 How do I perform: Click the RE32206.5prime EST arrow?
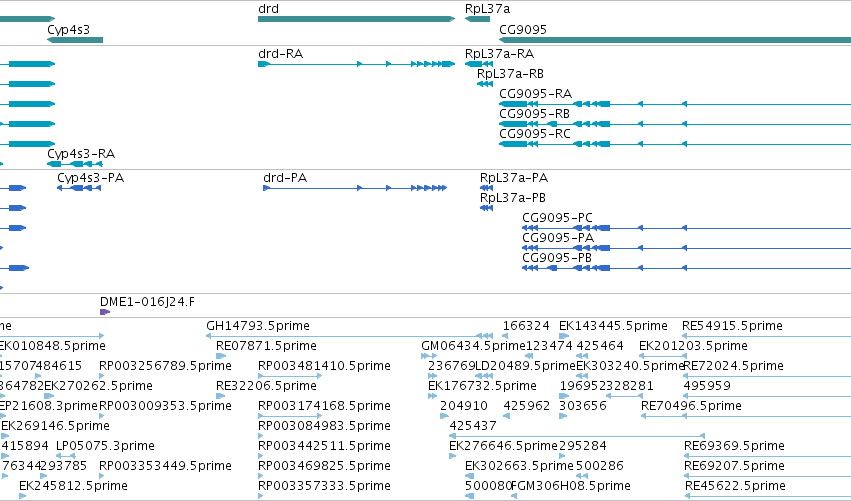click(x=220, y=396)
